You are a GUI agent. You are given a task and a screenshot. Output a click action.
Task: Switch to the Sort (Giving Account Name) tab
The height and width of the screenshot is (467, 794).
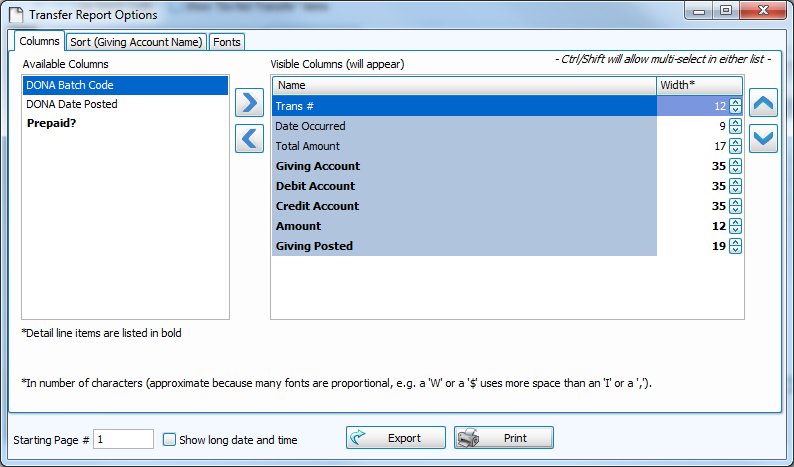[x=136, y=42]
